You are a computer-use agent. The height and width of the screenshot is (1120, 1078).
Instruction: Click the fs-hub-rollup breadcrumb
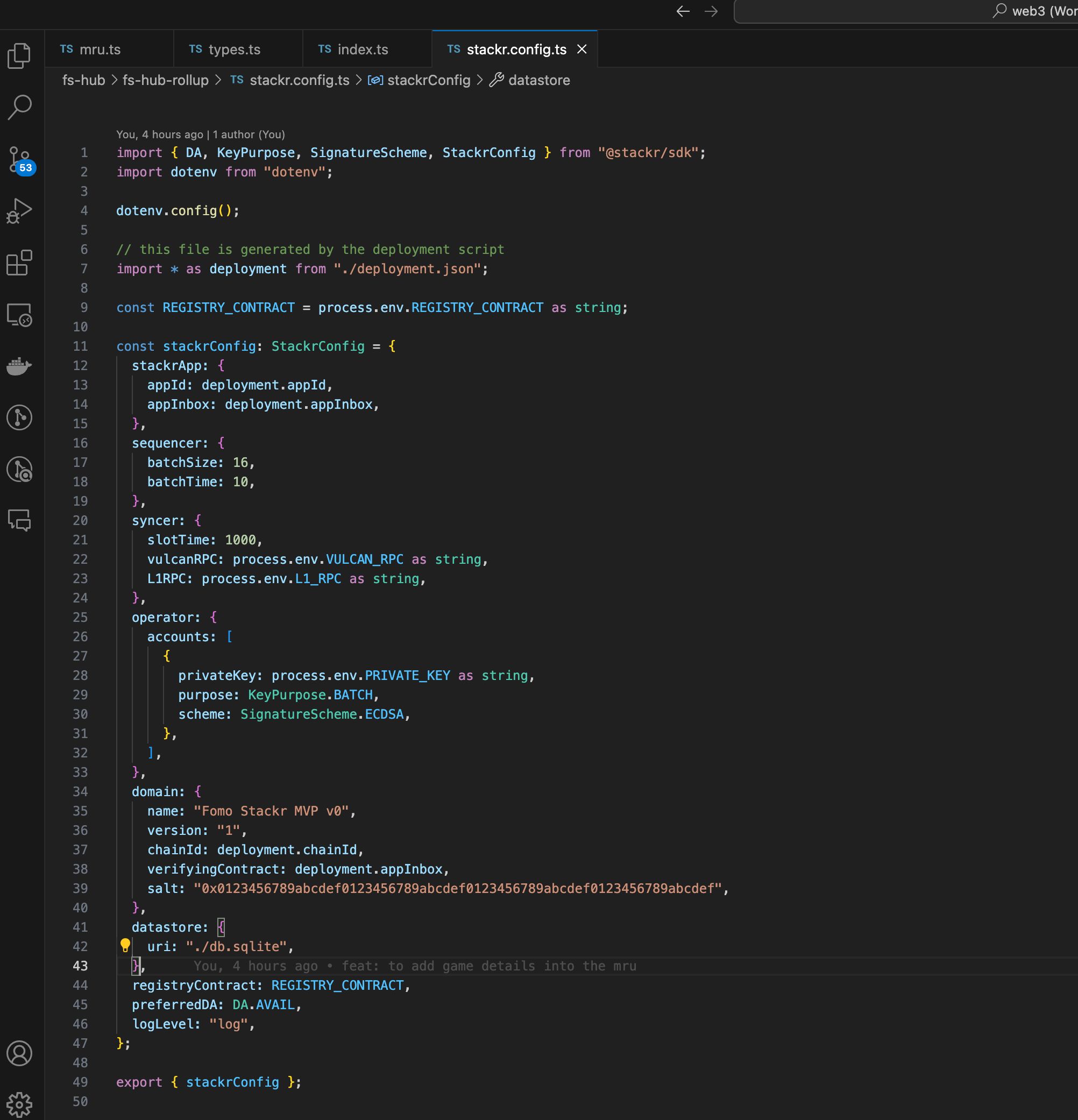pyautogui.click(x=166, y=80)
